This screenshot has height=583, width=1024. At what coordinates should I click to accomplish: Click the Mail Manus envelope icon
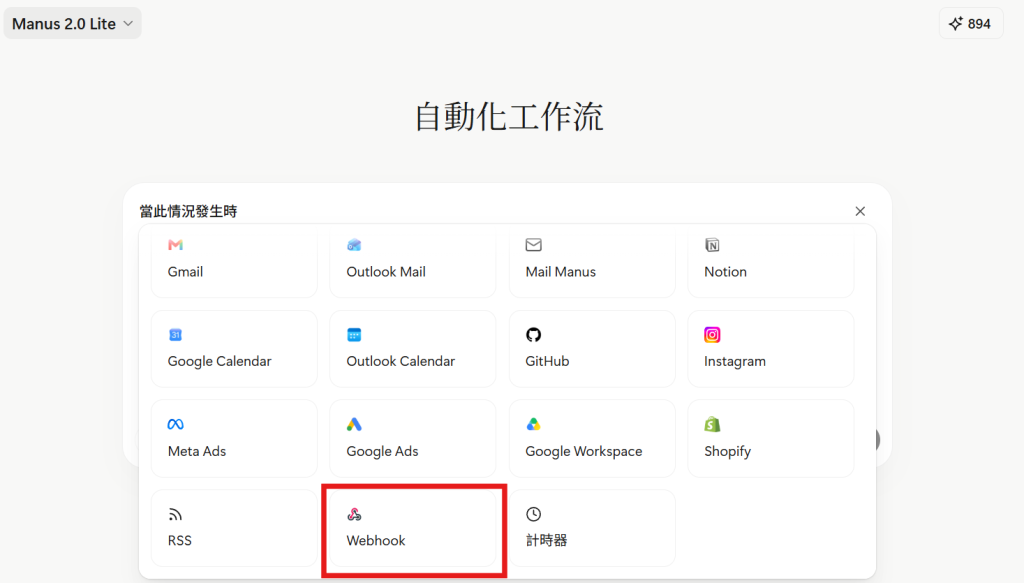(534, 245)
